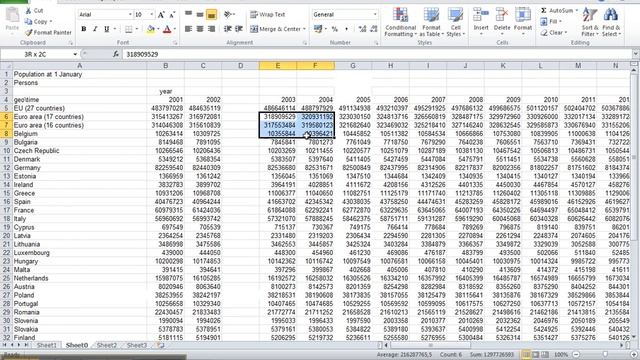The height and width of the screenshot is (360, 640).
Task: Select row 12 header for Germany
Action: click(x=6, y=168)
